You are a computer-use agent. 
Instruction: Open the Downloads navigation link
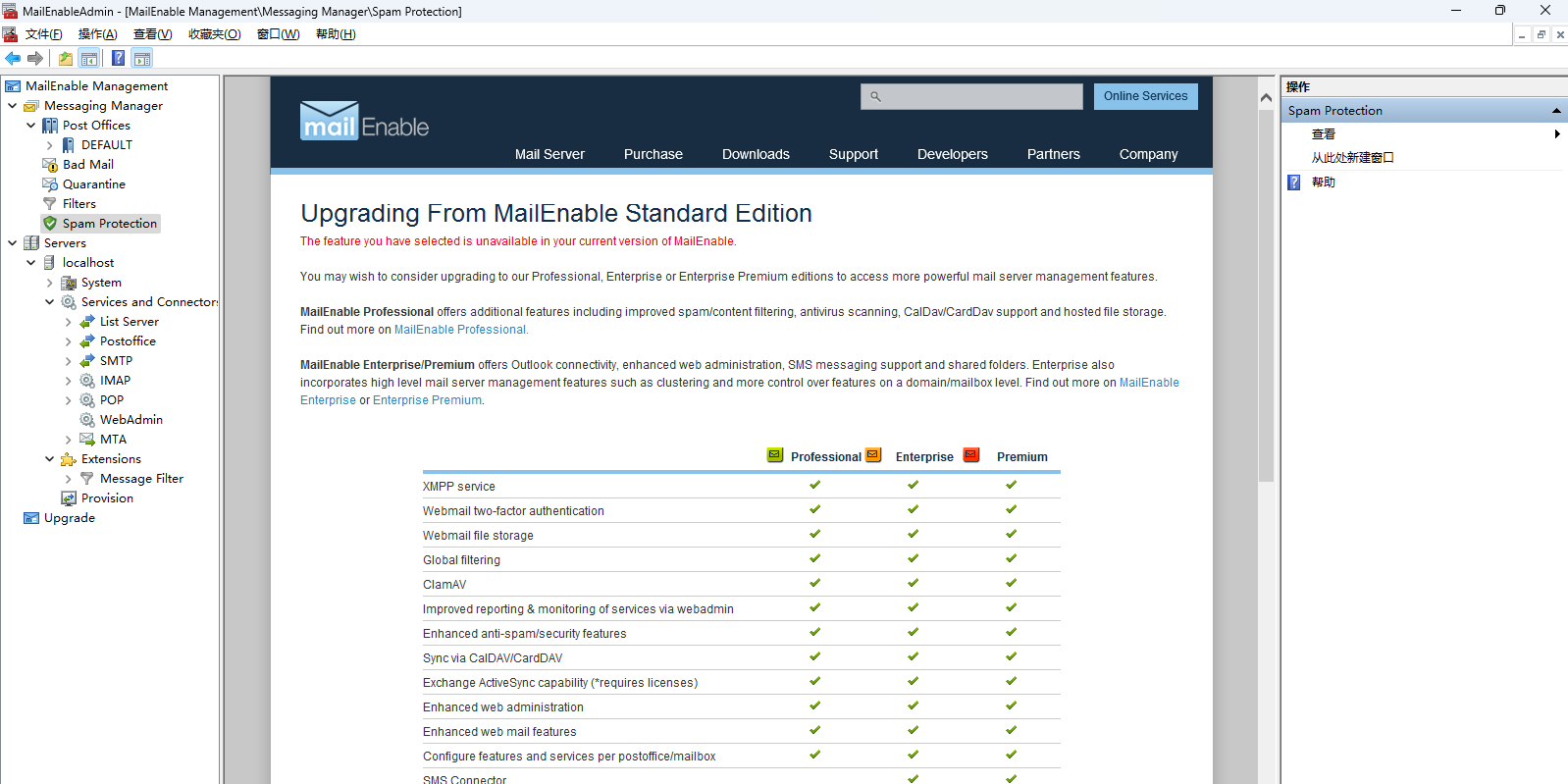click(756, 154)
